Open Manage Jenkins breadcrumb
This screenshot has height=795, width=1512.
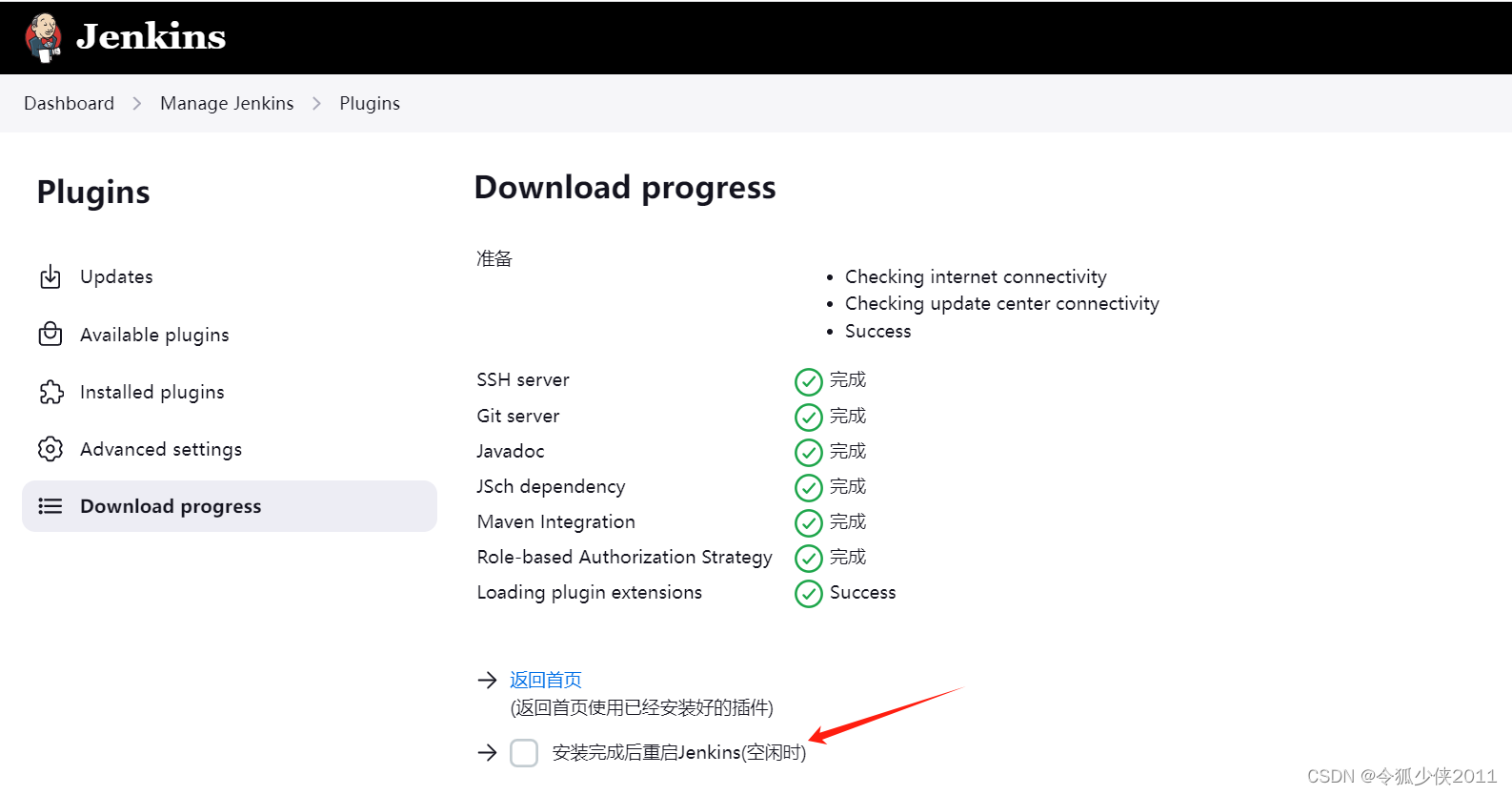(x=227, y=103)
